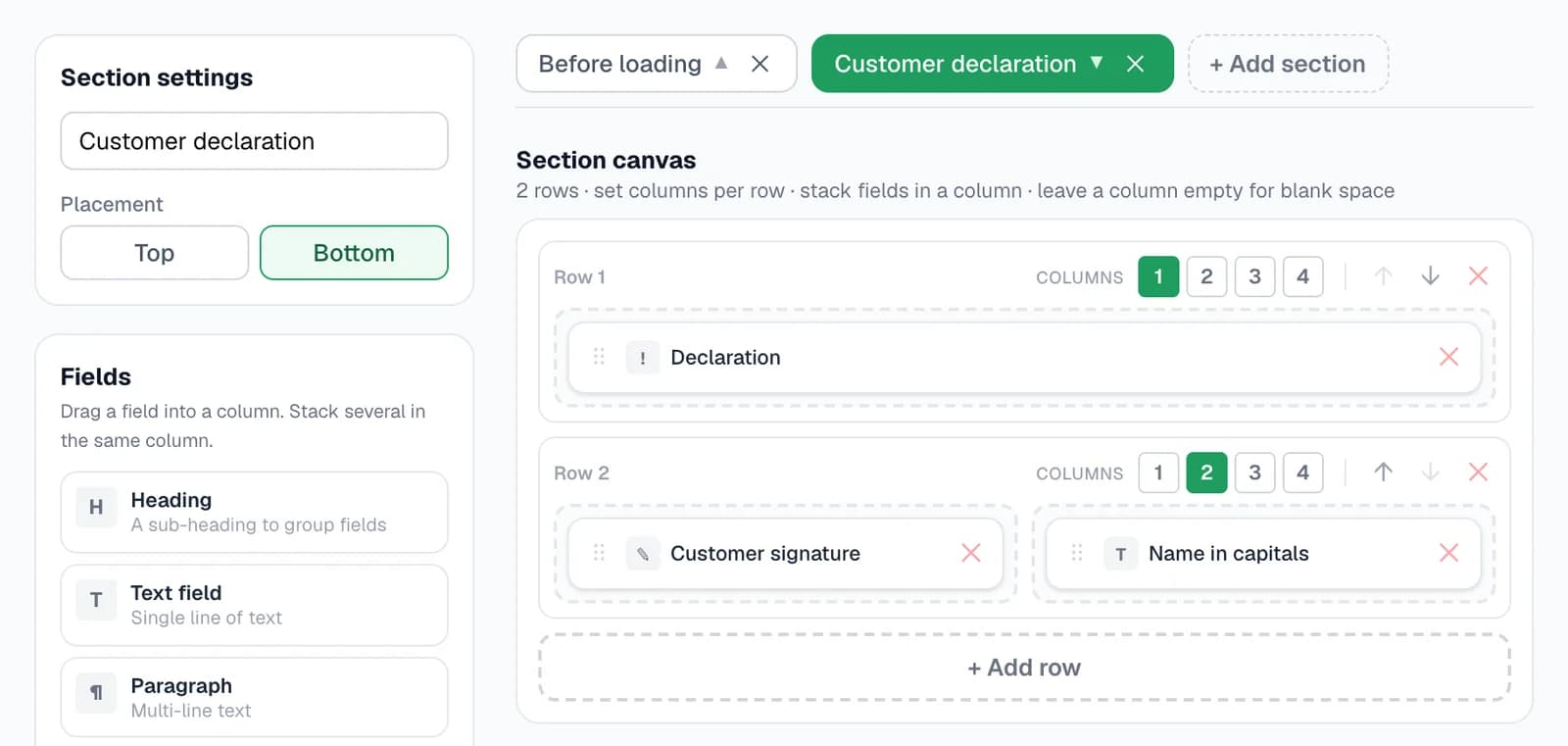Select Row 2's active 2 columns button

(1206, 472)
